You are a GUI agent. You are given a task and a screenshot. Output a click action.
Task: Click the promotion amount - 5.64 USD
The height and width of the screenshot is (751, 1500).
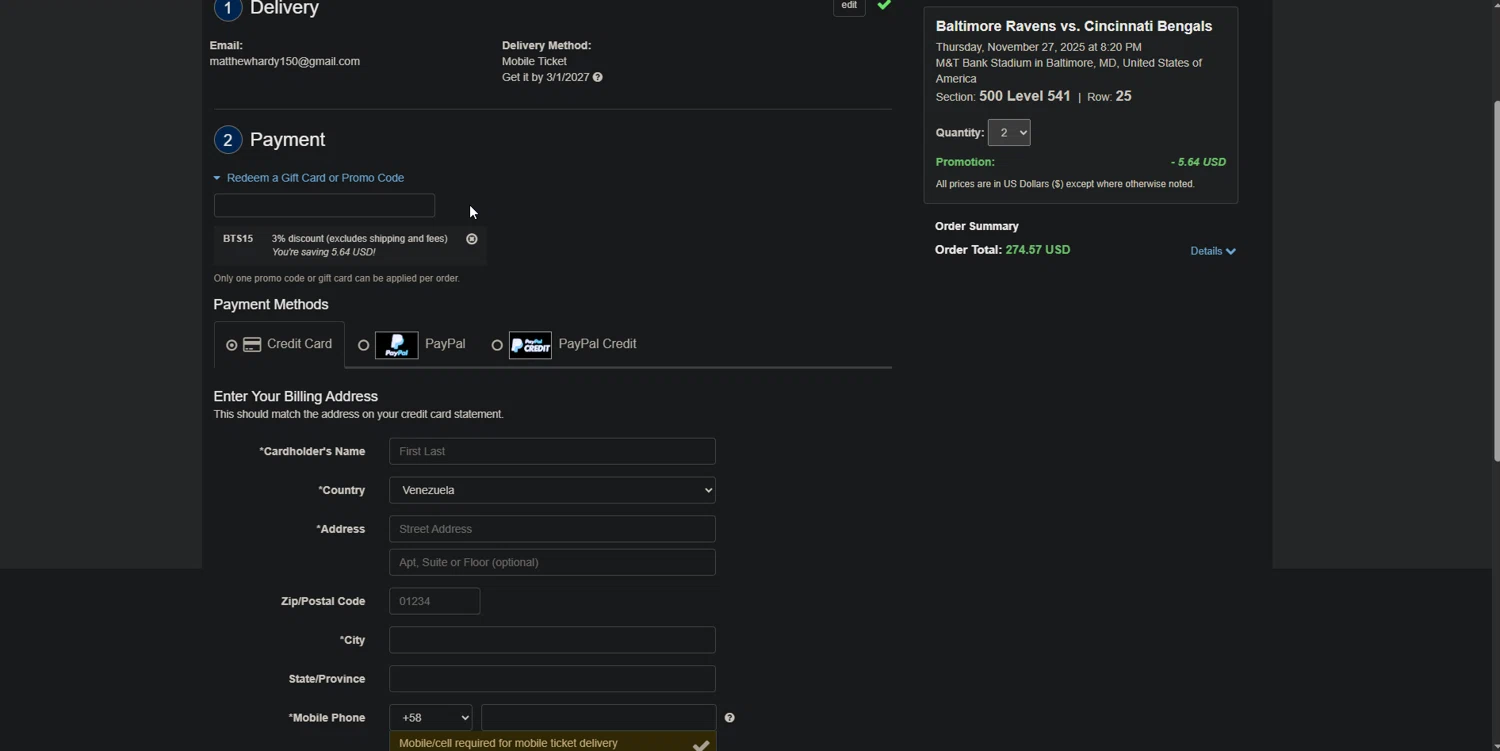1198,162
